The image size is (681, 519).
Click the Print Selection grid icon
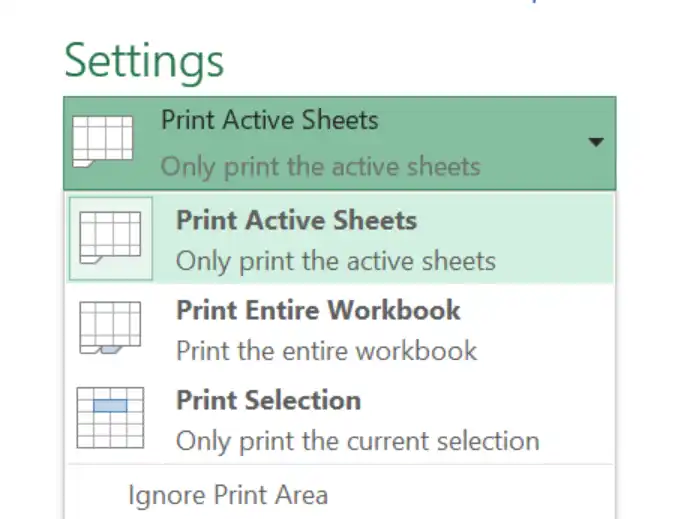[x=110, y=418]
